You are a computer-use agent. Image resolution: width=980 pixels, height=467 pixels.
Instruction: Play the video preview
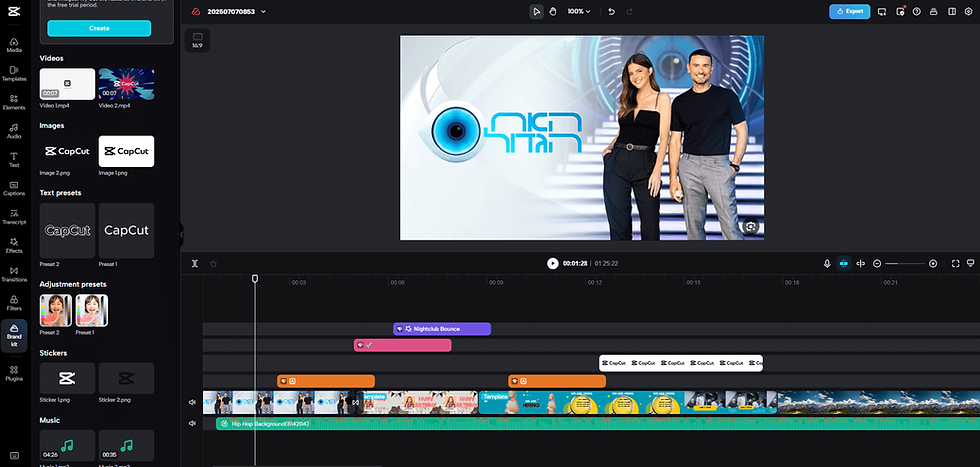(x=552, y=263)
